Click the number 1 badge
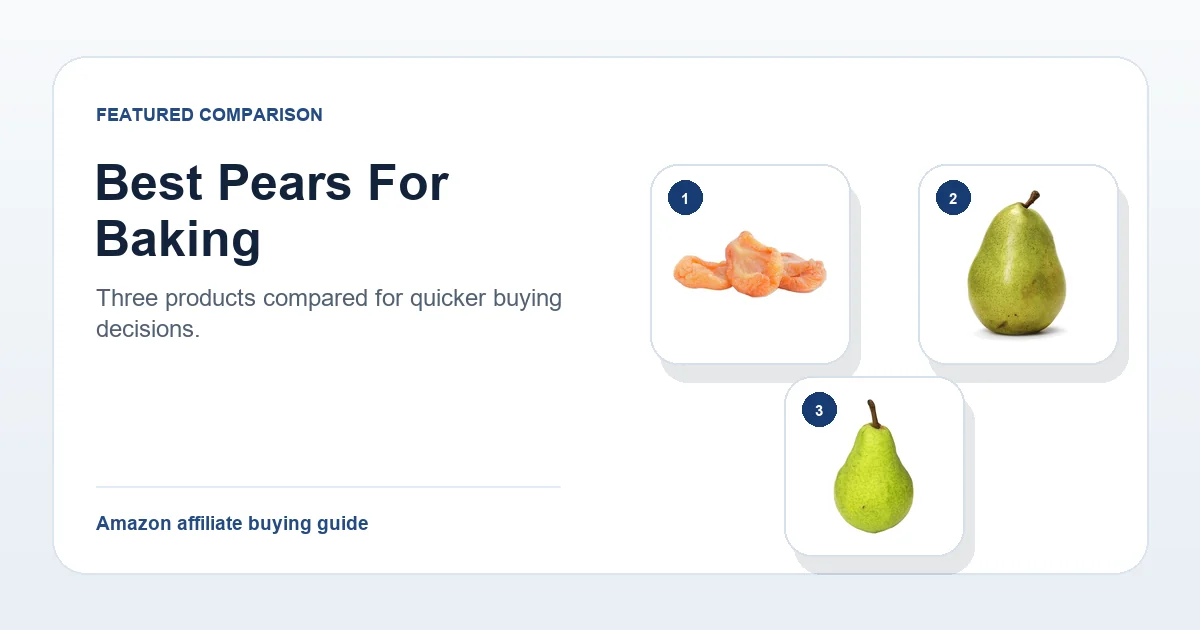 click(685, 198)
